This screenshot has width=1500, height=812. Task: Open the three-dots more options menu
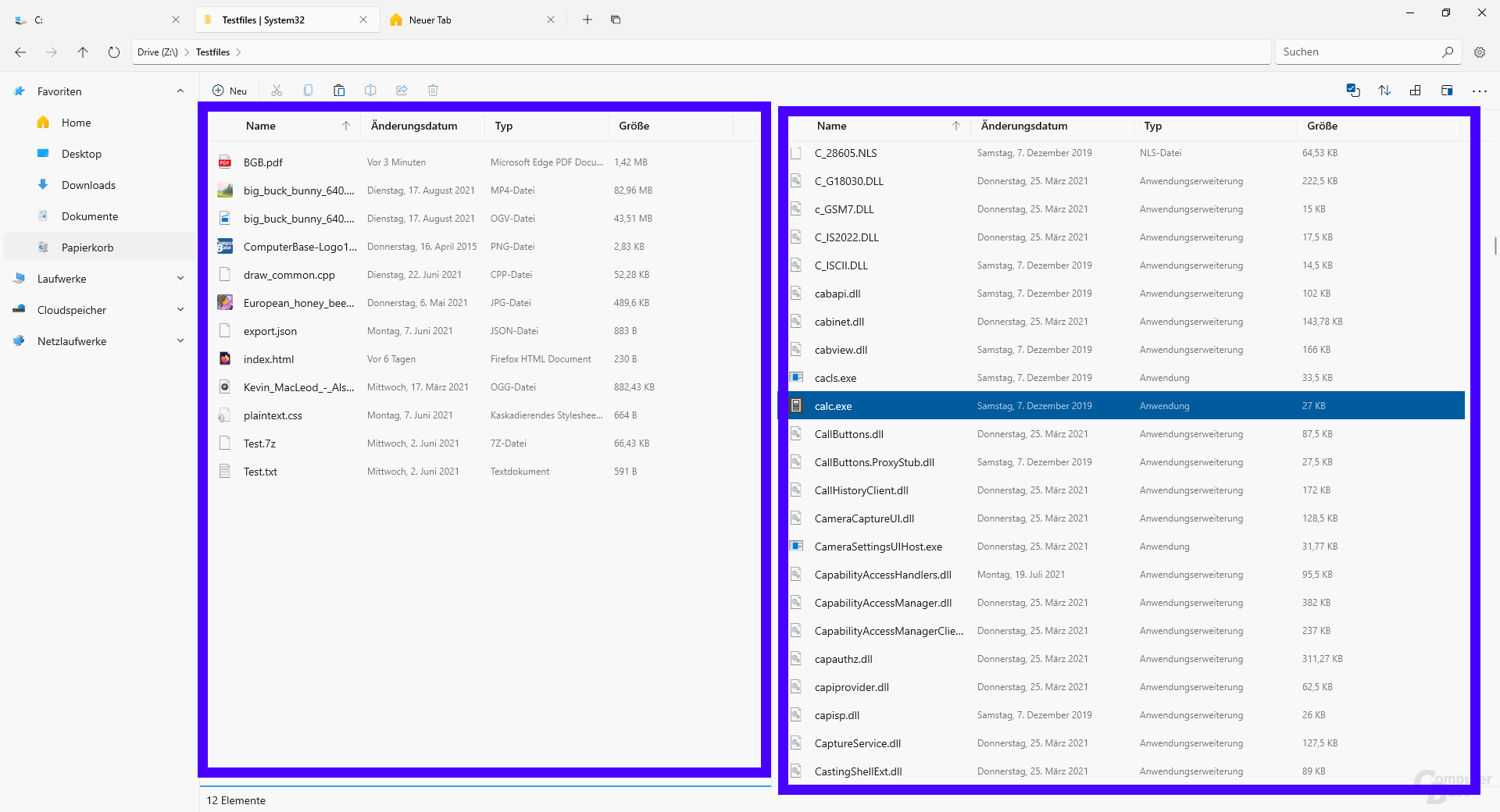(1479, 91)
